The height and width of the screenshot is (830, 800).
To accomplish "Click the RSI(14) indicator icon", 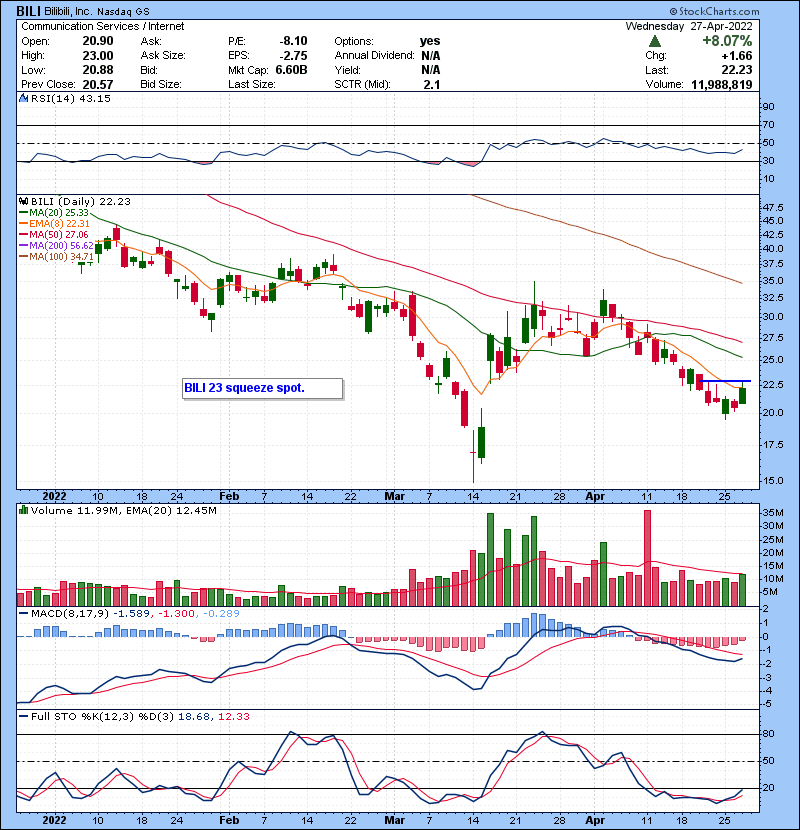I will click(23, 98).
